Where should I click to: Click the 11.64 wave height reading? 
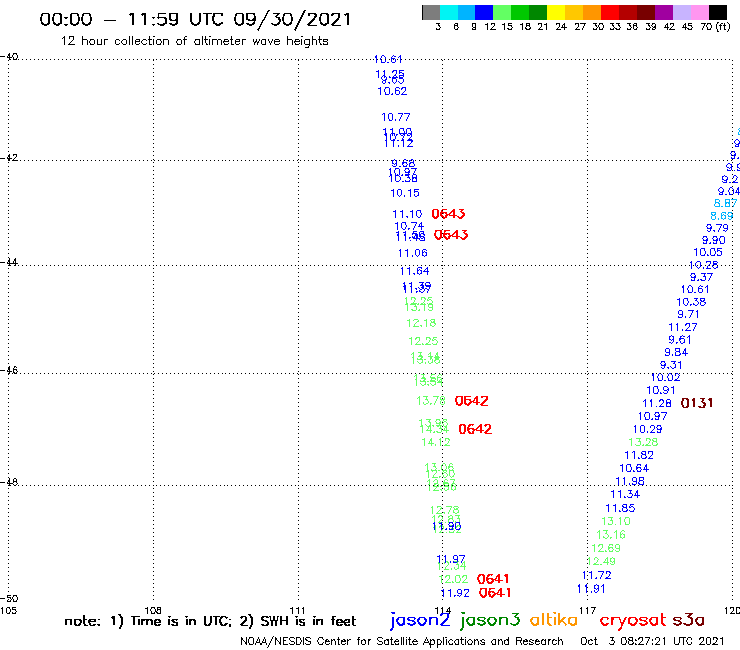click(414, 271)
